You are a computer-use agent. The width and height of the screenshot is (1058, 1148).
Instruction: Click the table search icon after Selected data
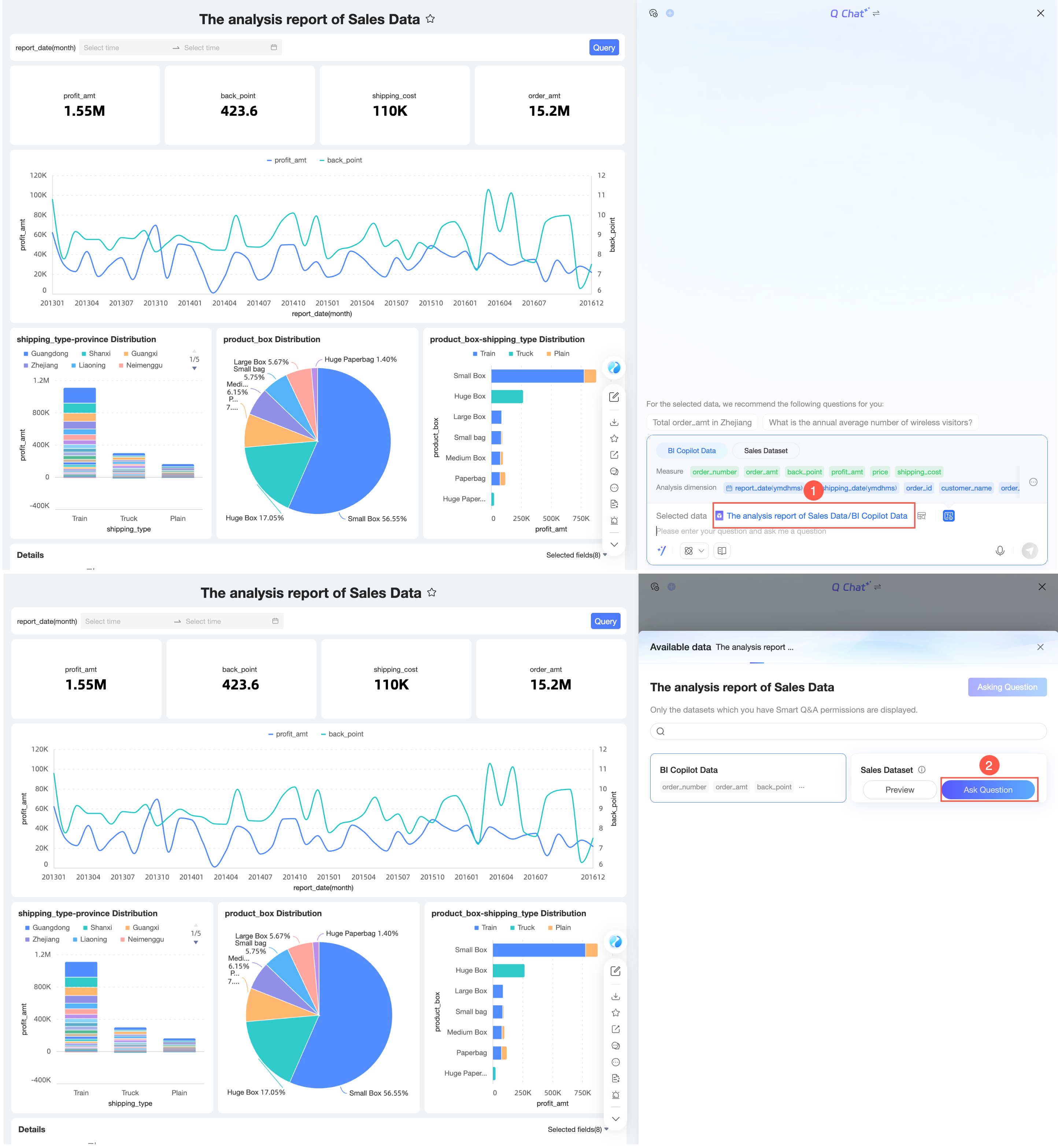point(922,516)
